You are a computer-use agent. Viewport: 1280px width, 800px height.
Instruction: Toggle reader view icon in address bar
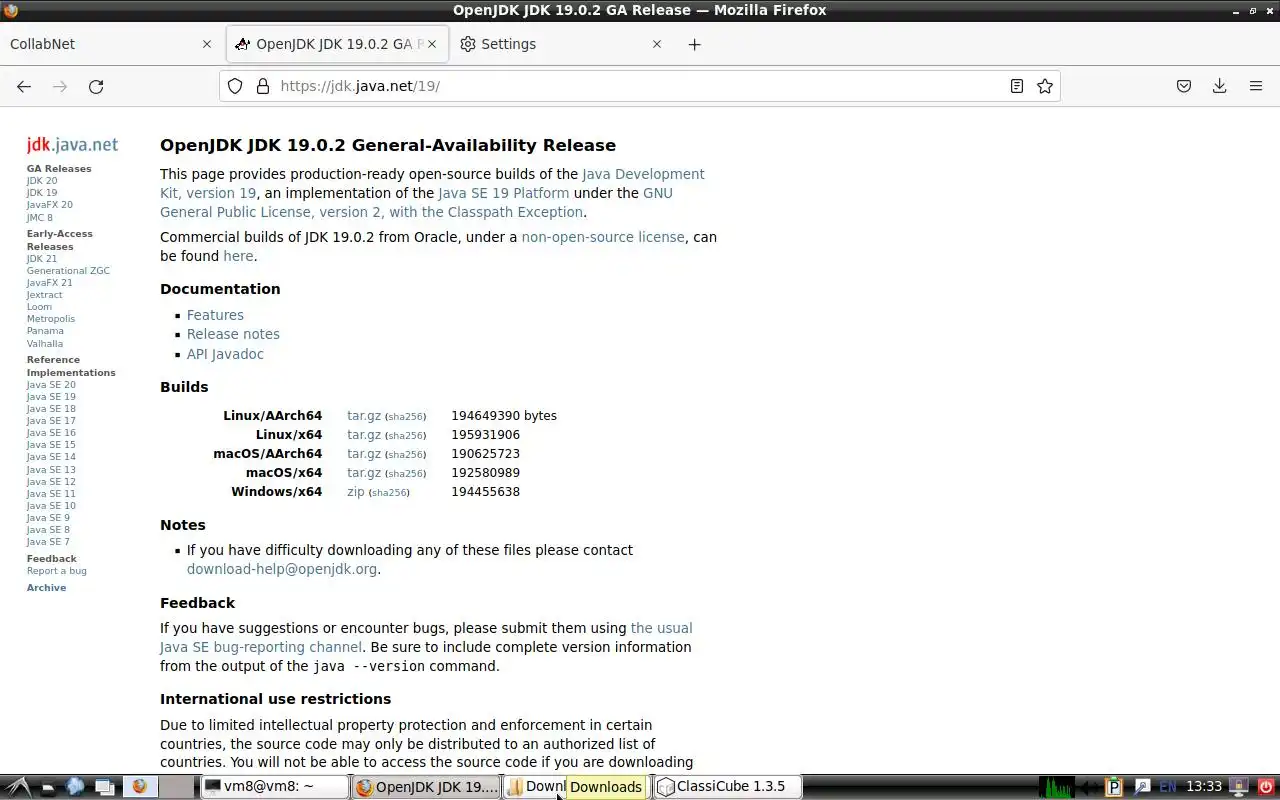1017,86
